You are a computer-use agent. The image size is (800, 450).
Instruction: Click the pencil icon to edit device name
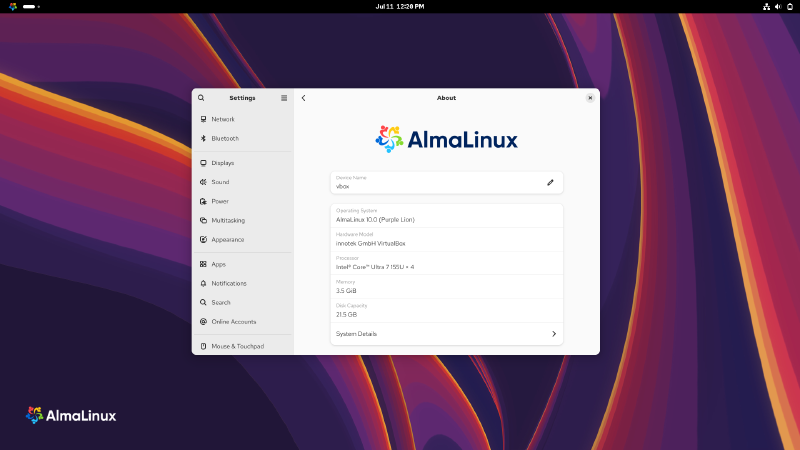pyautogui.click(x=550, y=182)
